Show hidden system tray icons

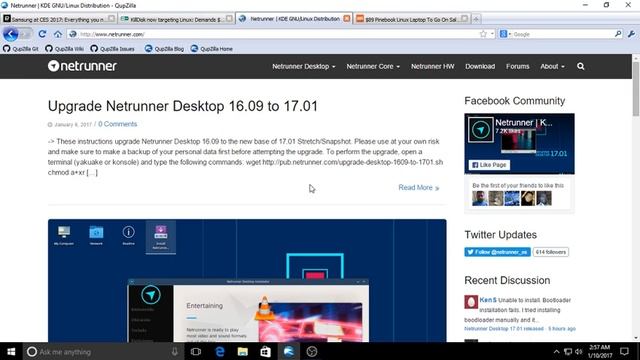tap(556, 352)
